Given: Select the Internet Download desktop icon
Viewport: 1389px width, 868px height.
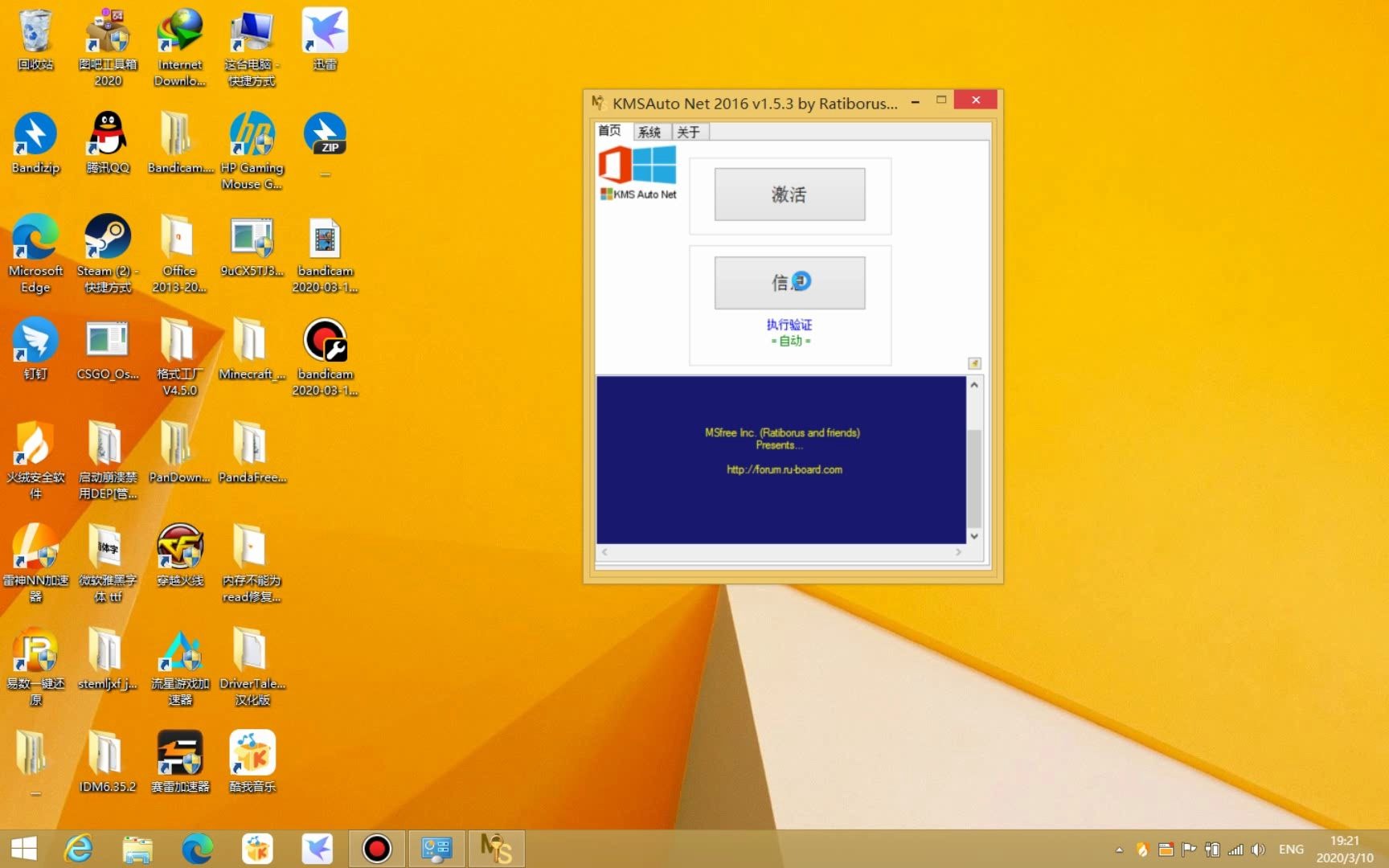Looking at the screenshot, I should click(x=180, y=47).
